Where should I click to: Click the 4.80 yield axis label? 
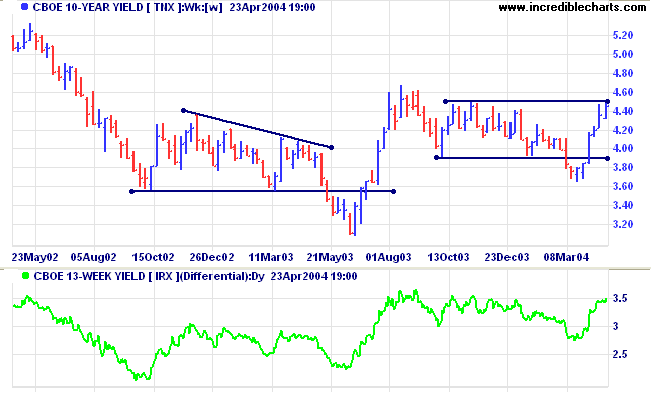pos(623,73)
